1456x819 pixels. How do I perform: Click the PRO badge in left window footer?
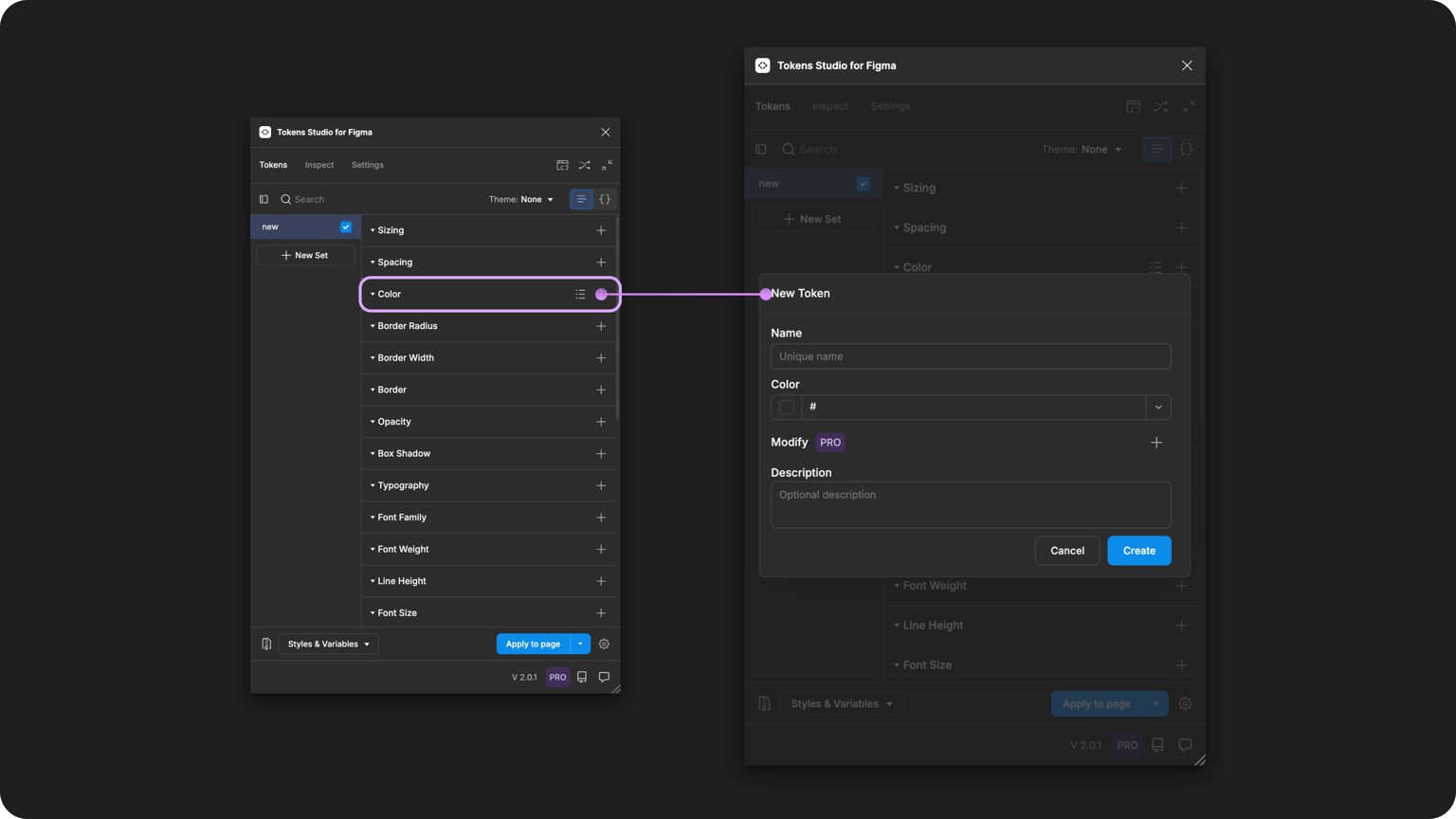click(557, 678)
